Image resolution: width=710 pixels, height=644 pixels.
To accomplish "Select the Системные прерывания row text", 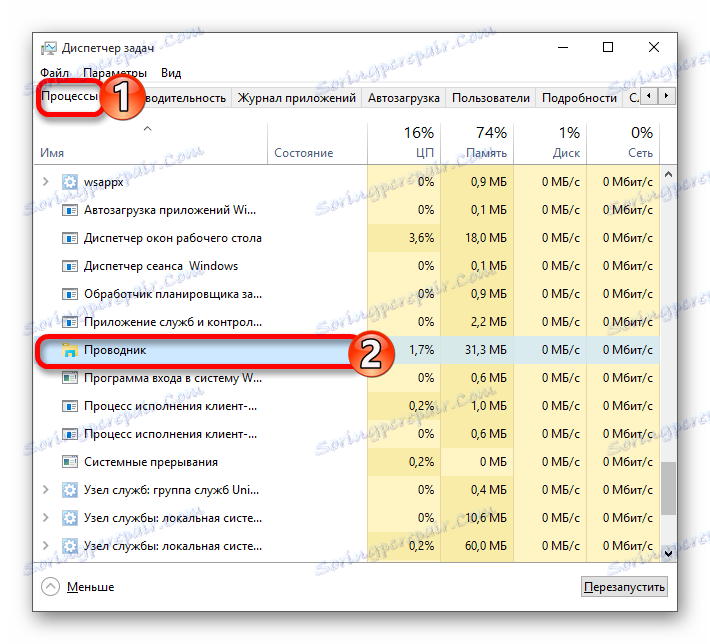I will (151, 462).
